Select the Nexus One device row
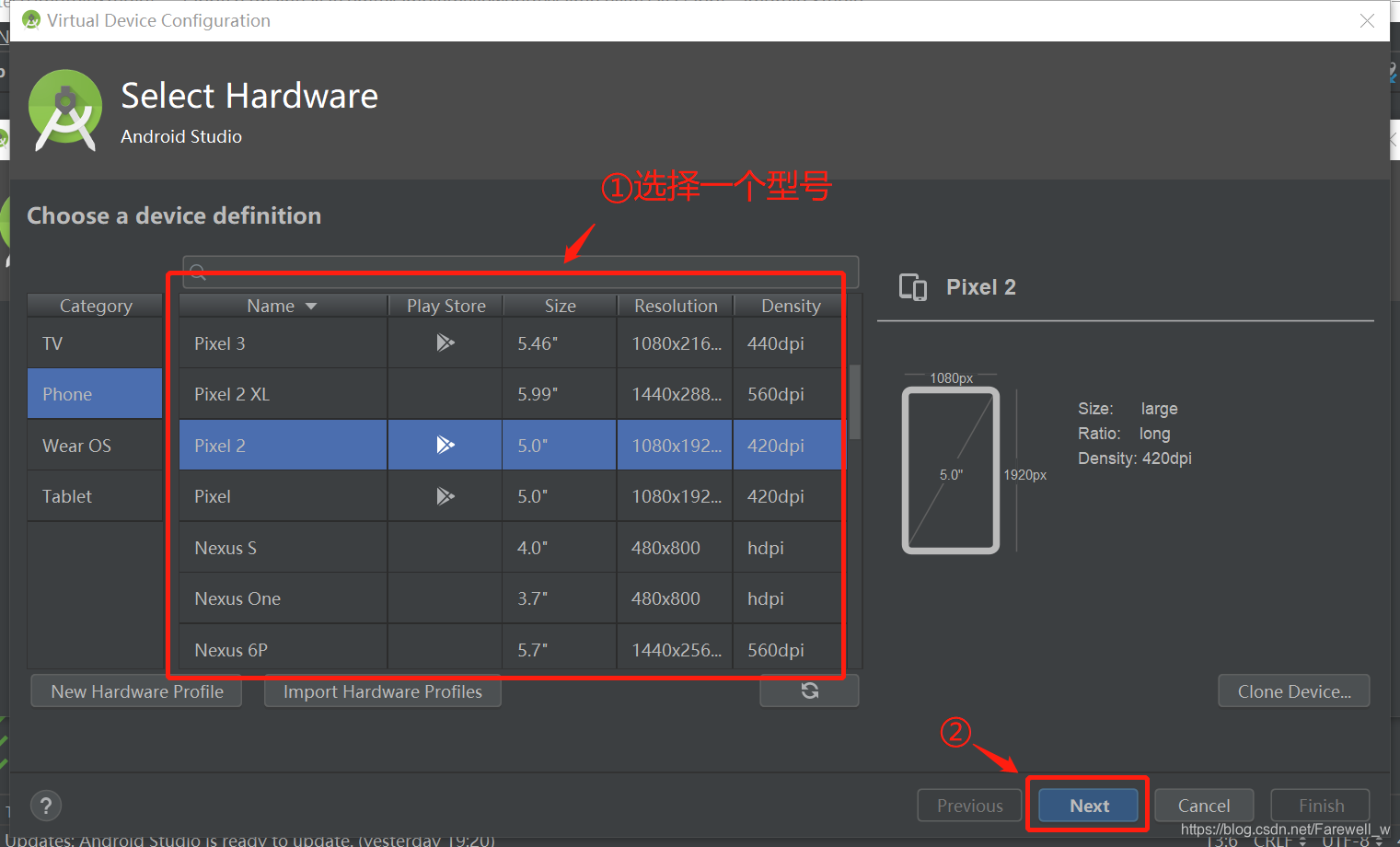This screenshot has height=847, width=1400. point(512,598)
